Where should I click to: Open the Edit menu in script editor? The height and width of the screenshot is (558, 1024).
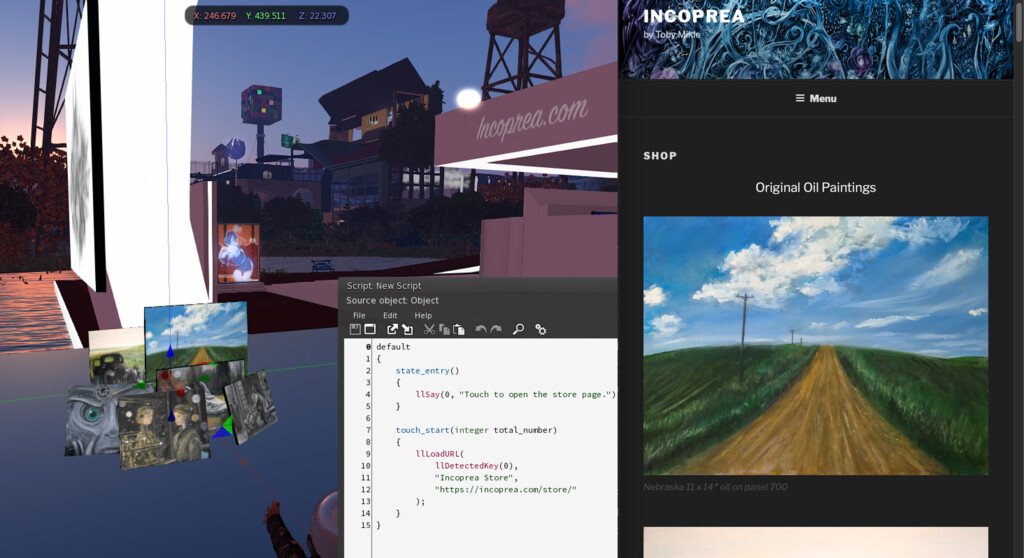390,315
